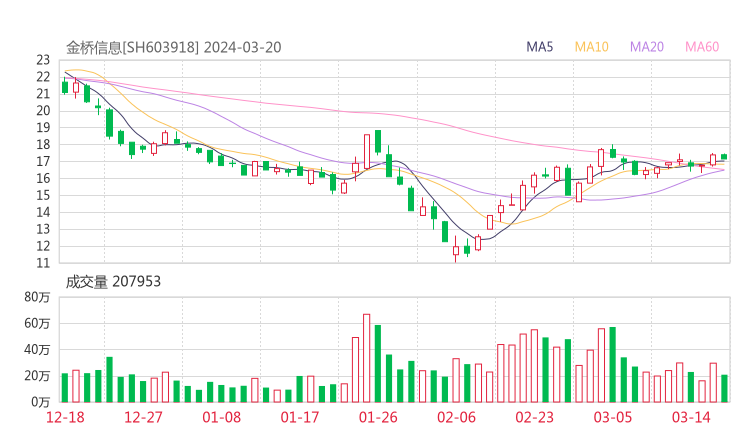Click the 40万 volume axis label

click(x=37, y=350)
